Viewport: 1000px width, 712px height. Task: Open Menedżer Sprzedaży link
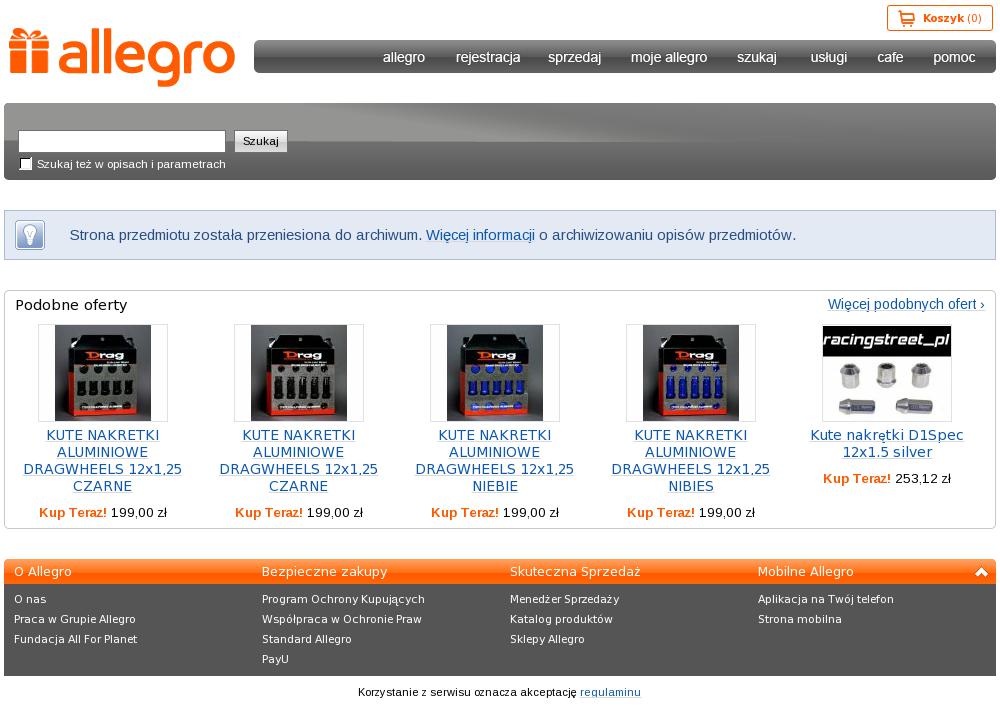pyautogui.click(x=564, y=599)
